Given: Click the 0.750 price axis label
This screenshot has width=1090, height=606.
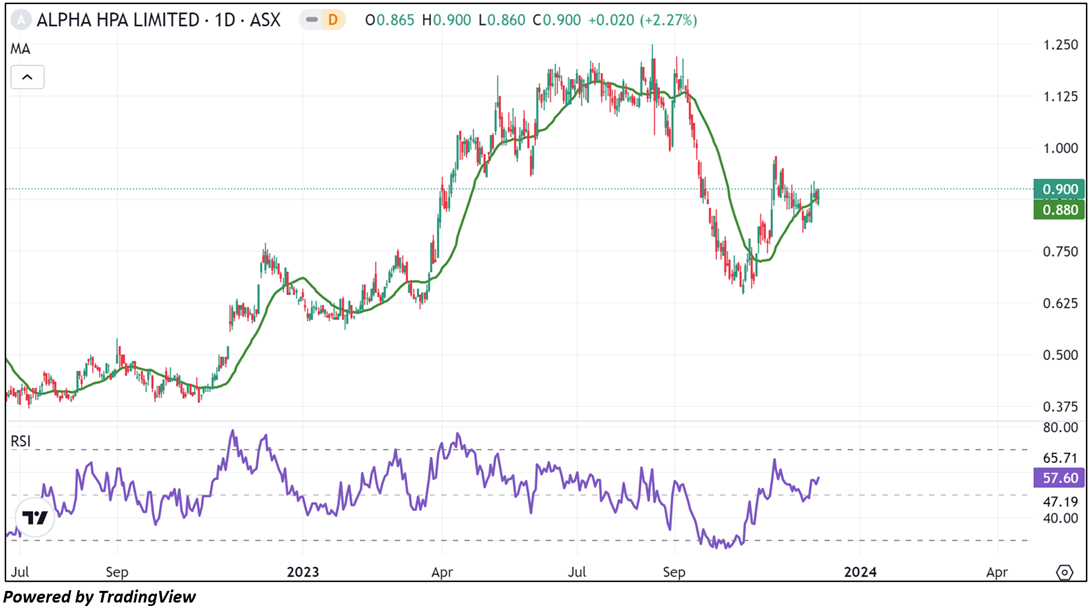Looking at the screenshot, I should (1060, 252).
